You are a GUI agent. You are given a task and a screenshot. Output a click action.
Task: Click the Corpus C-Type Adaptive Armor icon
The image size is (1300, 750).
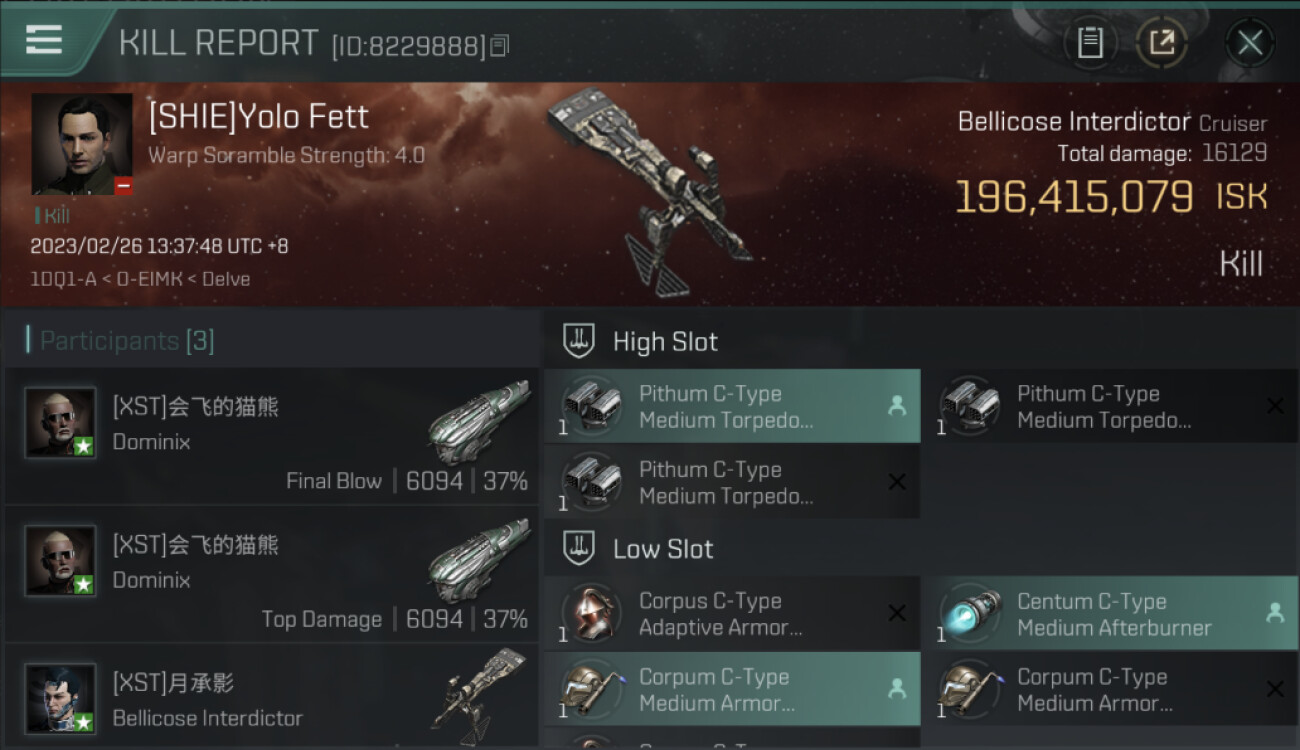(591, 613)
